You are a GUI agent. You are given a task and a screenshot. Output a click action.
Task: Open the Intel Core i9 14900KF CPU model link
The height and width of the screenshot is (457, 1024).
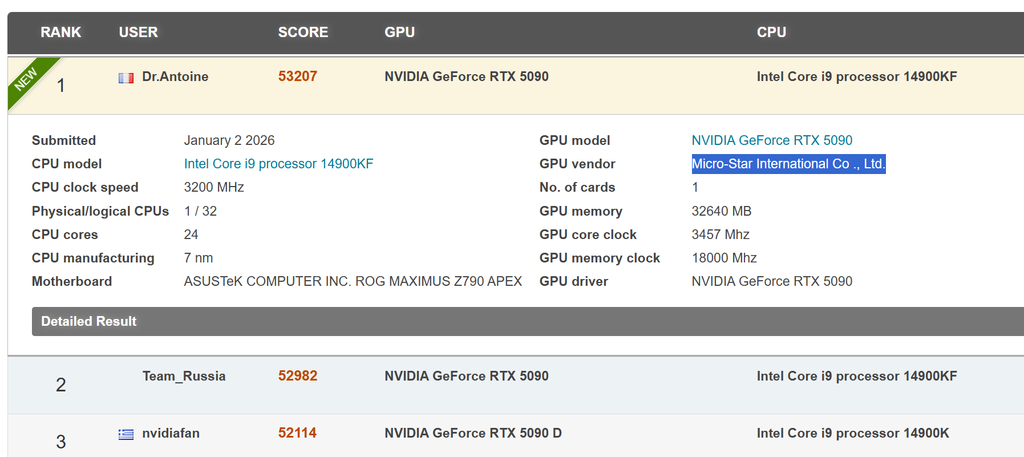(278, 164)
